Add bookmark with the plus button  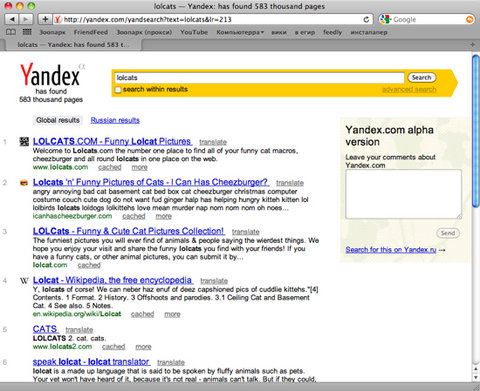pos(45,19)
